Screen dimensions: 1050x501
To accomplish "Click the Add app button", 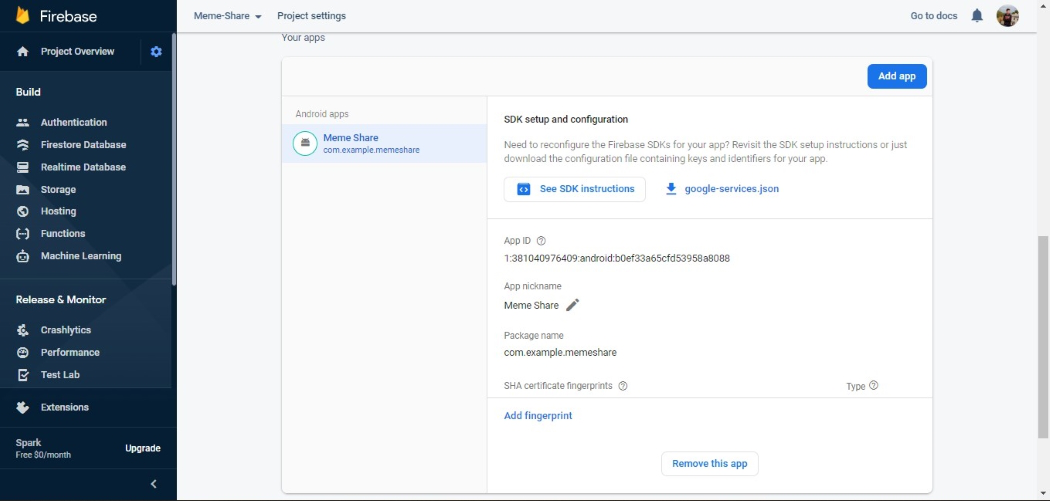I will click(897, 76).
